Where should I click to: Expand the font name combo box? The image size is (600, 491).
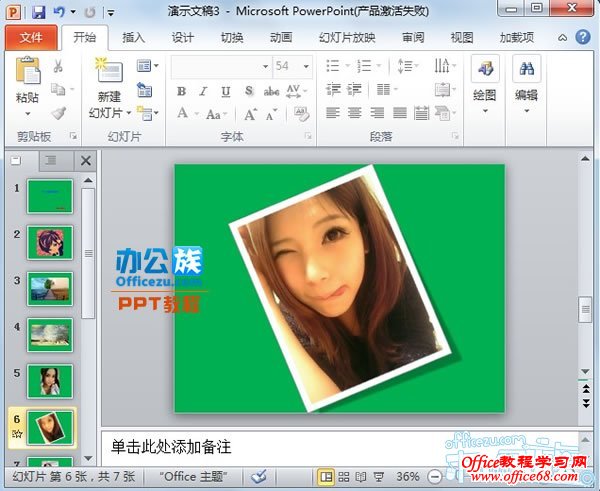[265, 66]
